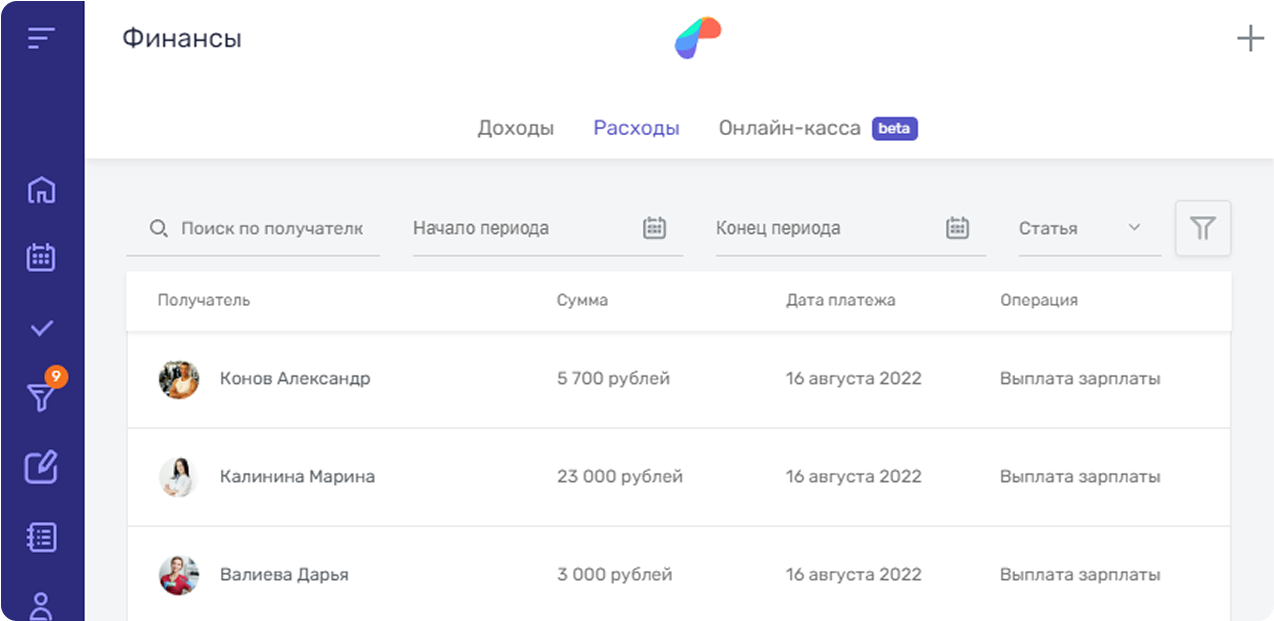
Task: Open the Начало периода calendar picker
Action: click(x=654, y=228)
